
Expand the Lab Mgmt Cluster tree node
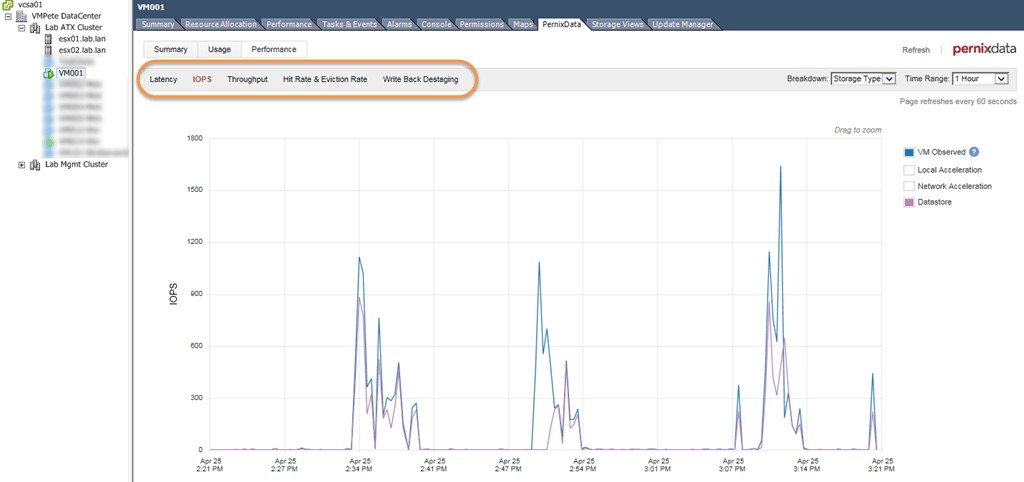pyautogui.click(x=22, y=165)
